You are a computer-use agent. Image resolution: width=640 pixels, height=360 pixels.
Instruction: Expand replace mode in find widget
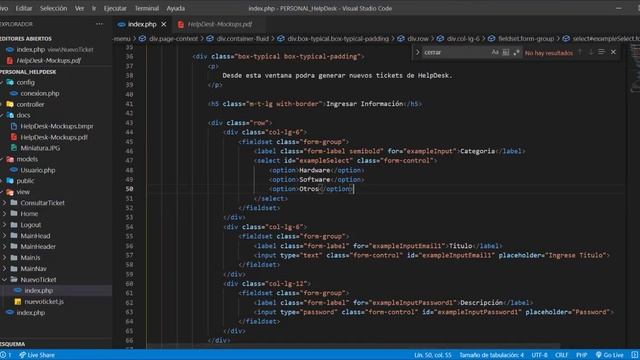tap(418, 52)
